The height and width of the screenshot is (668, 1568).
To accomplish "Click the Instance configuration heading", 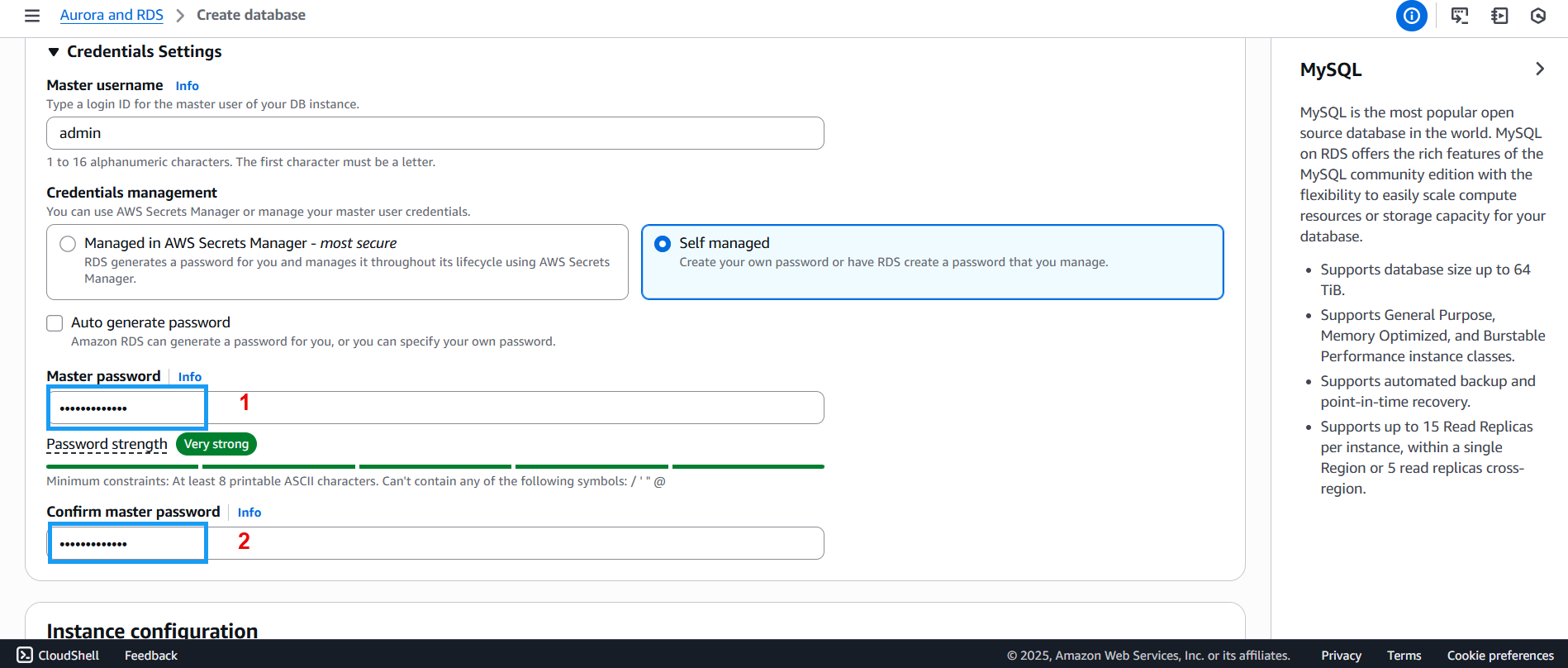I will (152, 631).
